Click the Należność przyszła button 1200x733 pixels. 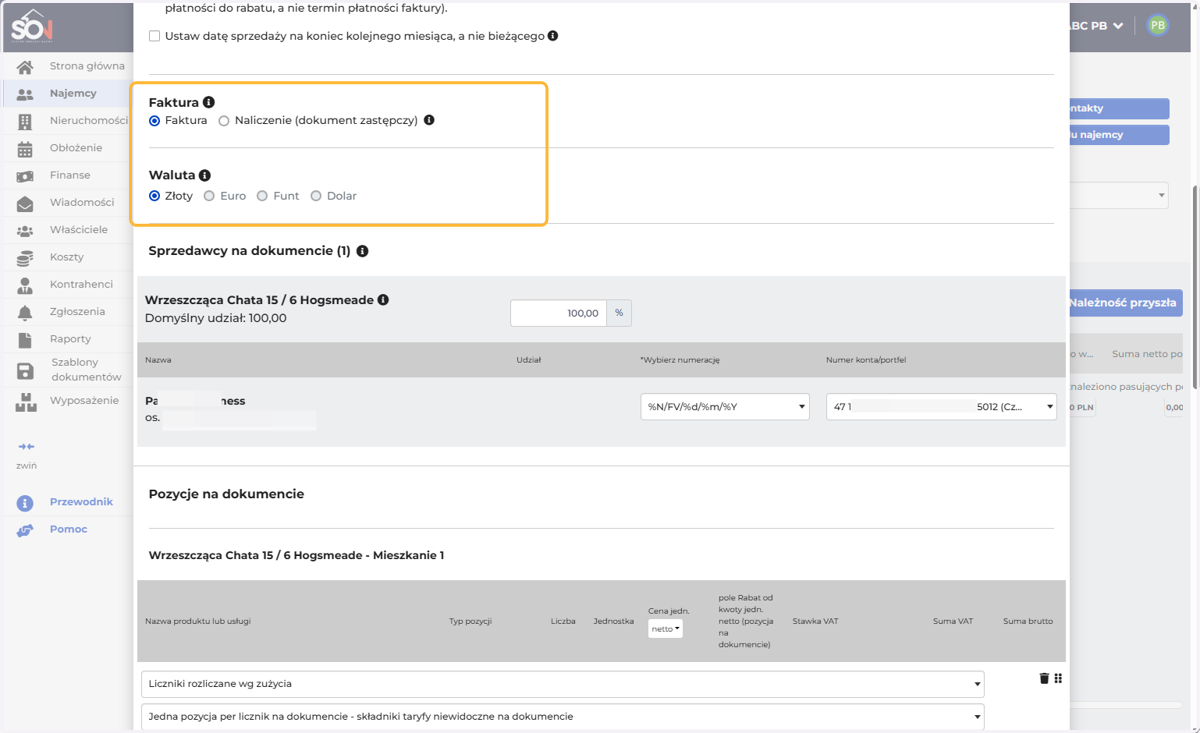(1125, 303)
